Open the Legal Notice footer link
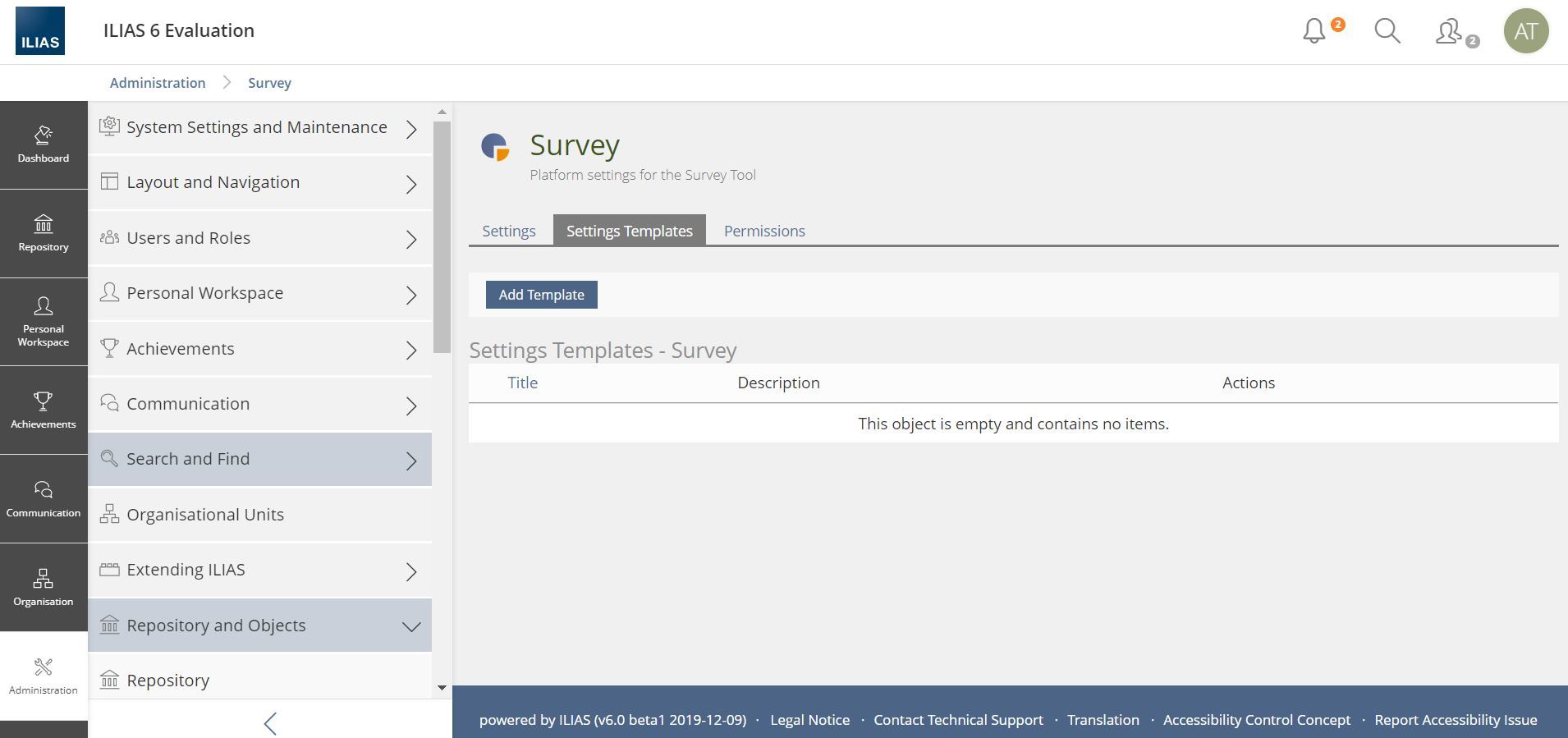The width and height of the screenshot is (1568, 738). point(809,720)
